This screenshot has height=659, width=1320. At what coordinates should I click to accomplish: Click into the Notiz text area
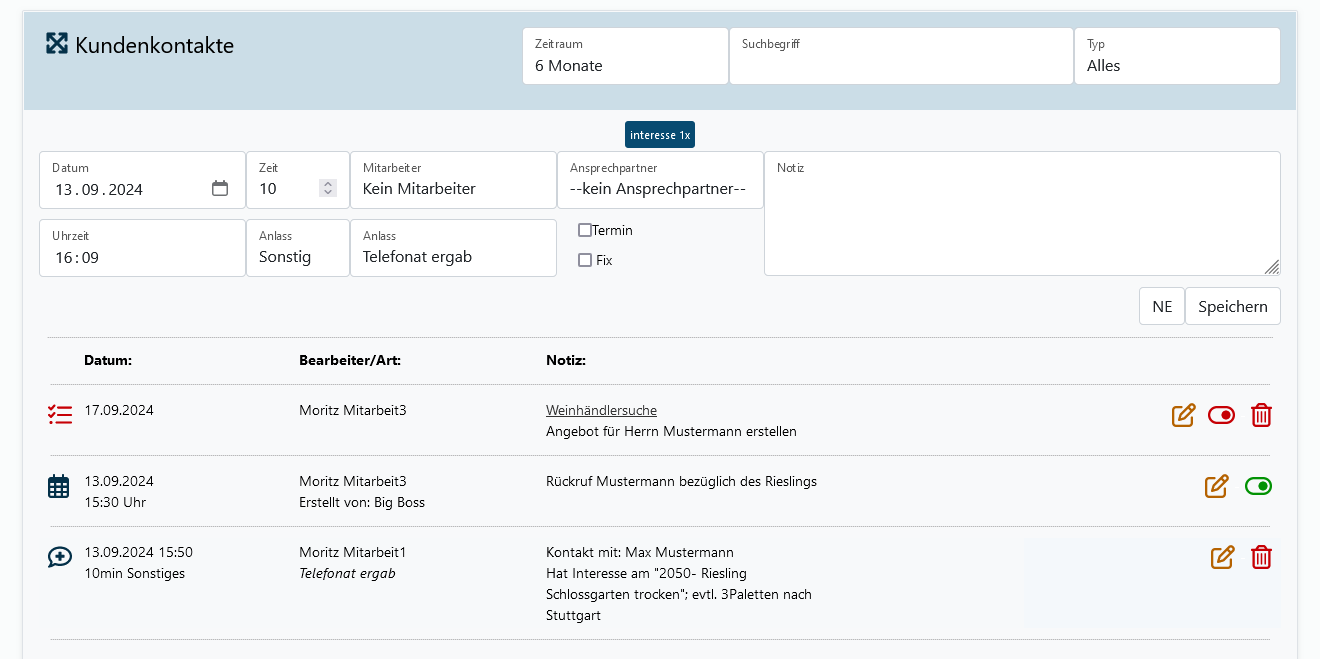[1021, 220]
